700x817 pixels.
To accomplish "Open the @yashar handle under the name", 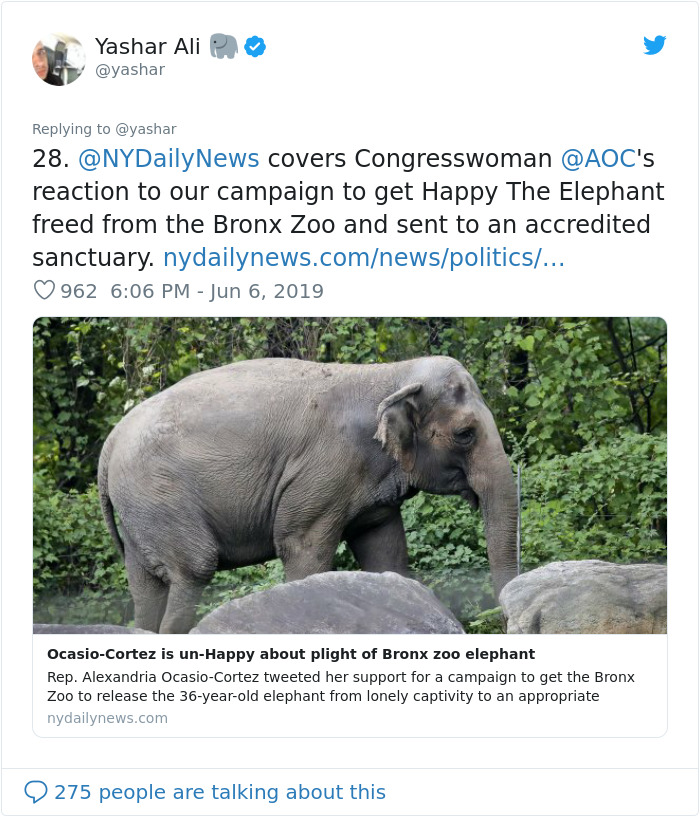I will [129, 70].
